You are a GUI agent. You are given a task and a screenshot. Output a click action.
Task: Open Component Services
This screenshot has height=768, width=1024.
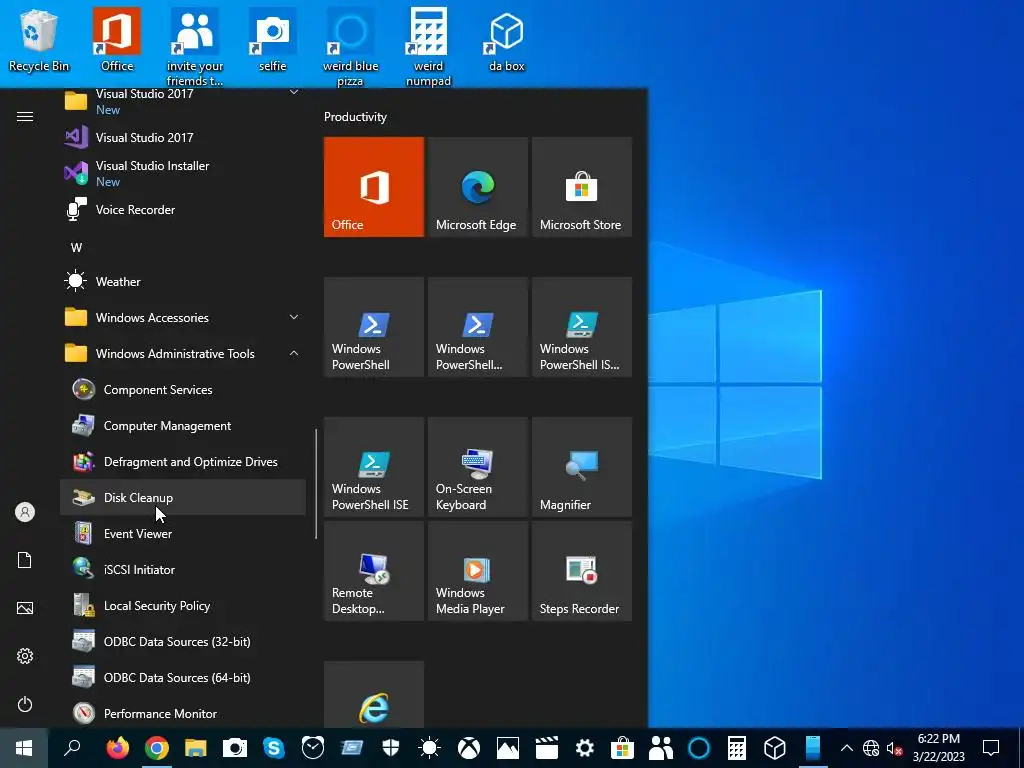click(183, 390)
